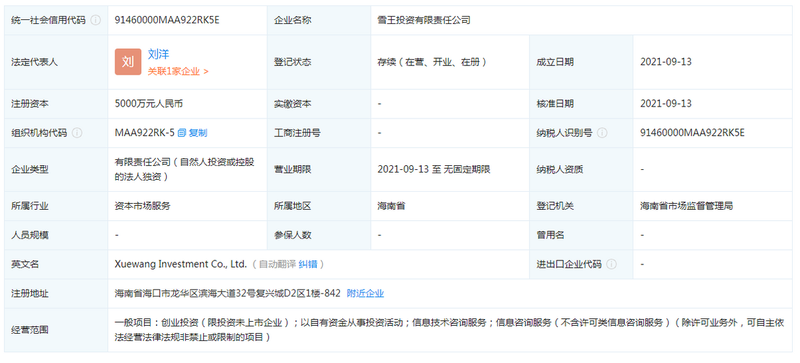Click Xuewang Investment Co., Ltd. text
Screen dimensions: 800x363
(x=181, y=264)
